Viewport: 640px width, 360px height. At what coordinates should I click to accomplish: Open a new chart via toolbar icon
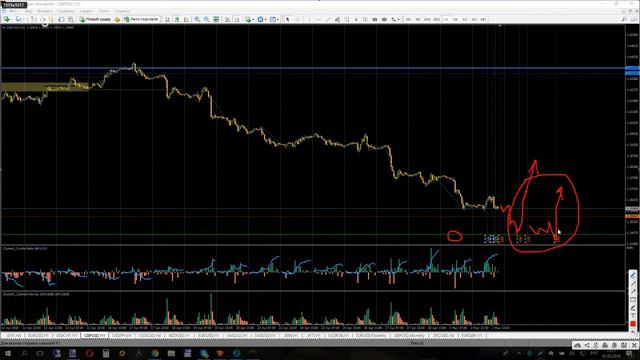pos(7,19)
